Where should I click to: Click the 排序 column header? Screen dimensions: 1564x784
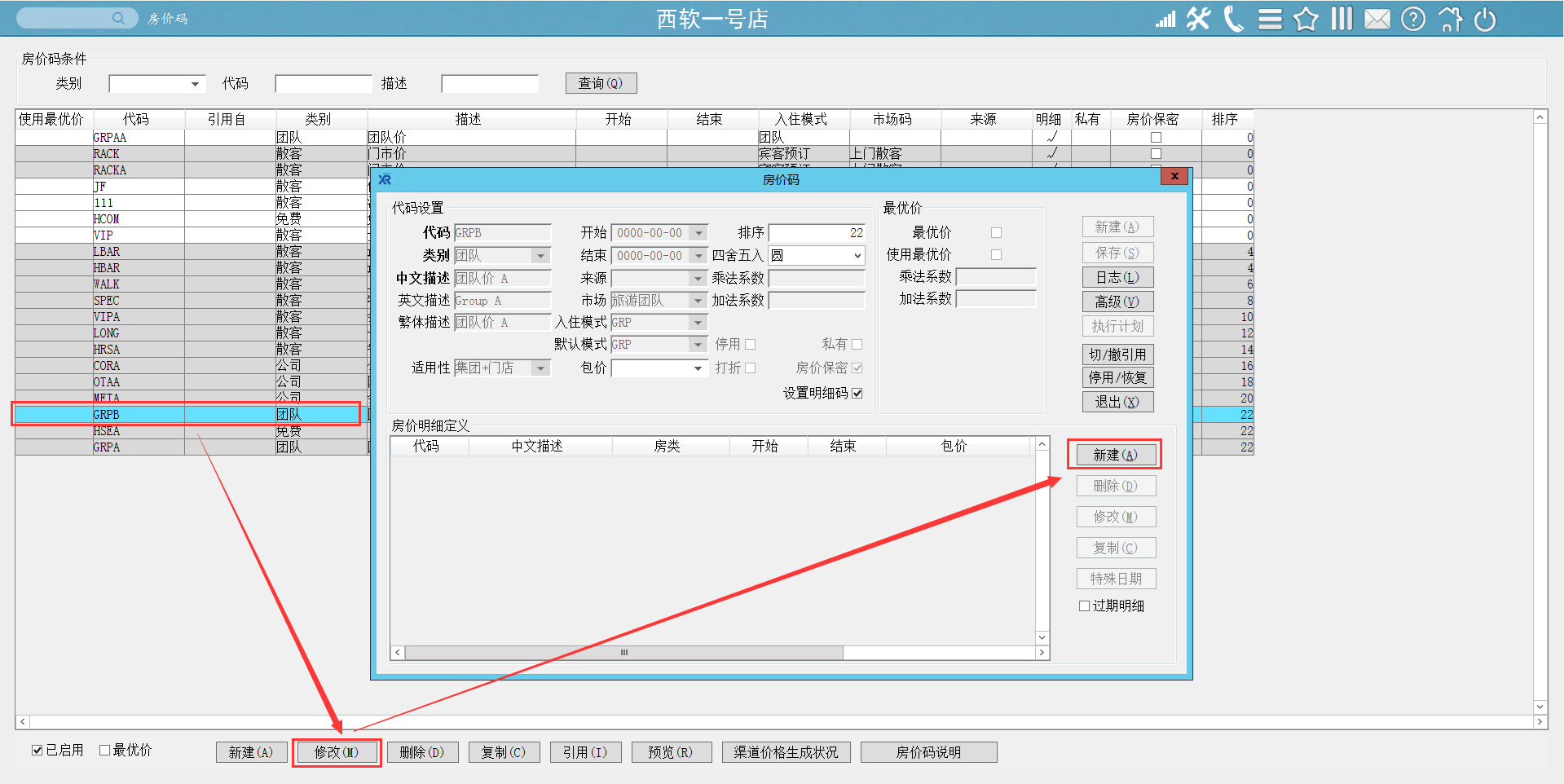click(x=1224, y=119)
